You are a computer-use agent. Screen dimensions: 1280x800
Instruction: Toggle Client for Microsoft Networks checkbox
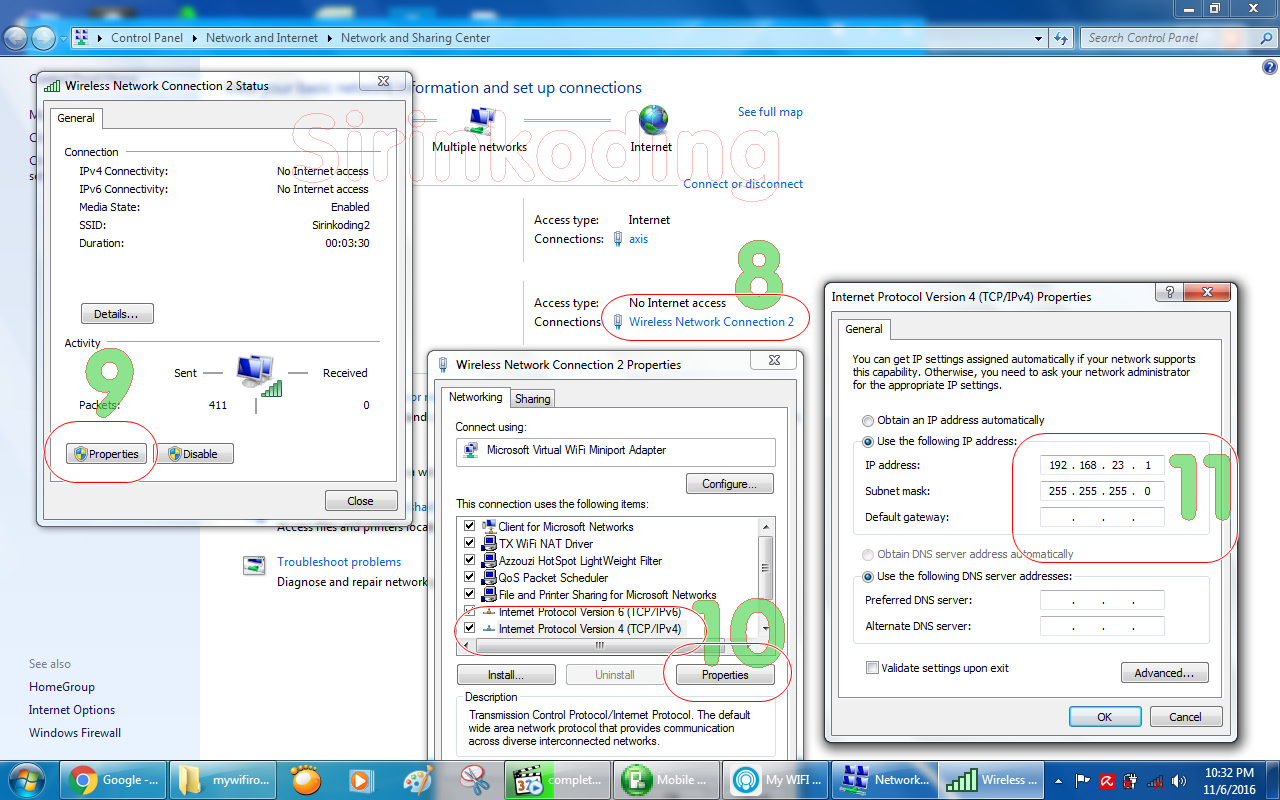point(470,527)
